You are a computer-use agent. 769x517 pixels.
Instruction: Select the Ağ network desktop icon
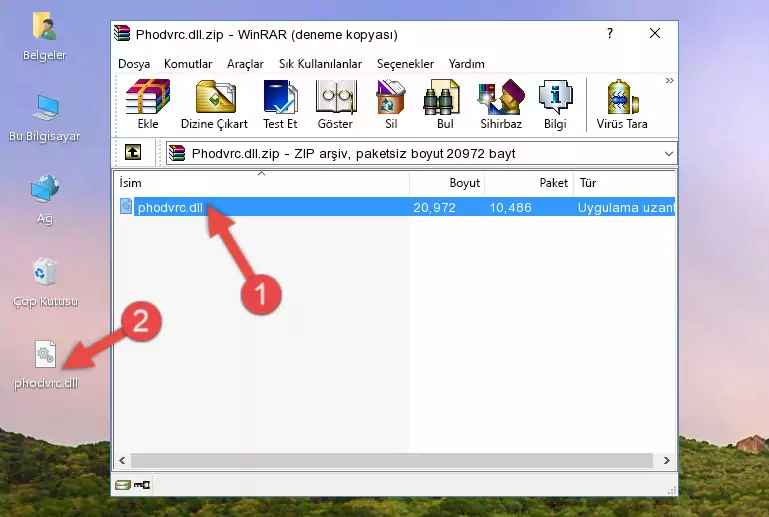[x=45, y=200]
